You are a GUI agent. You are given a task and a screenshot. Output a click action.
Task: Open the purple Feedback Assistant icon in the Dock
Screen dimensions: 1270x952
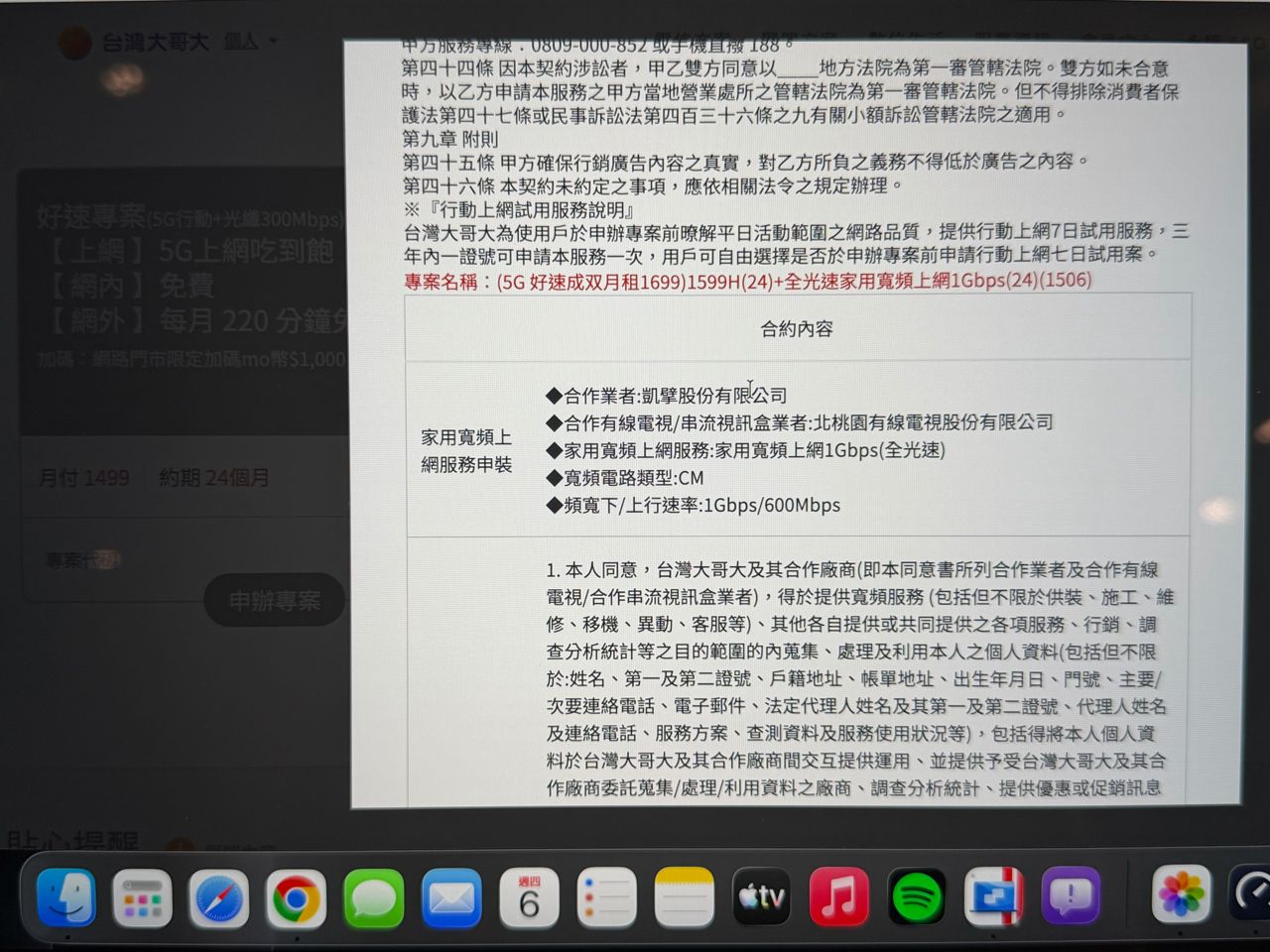click(x=1071, y=895)
